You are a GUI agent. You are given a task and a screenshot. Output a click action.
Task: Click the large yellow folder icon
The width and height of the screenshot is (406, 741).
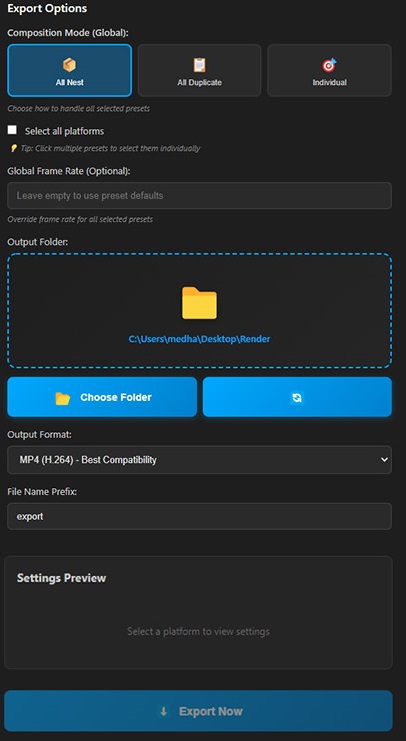click(x=199, y=303)
